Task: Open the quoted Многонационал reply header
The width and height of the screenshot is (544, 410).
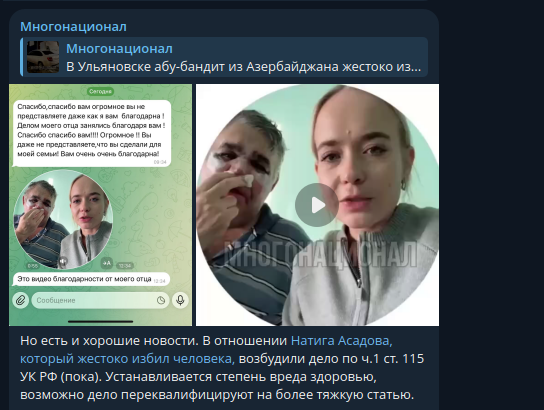Action: coord(119,49)
